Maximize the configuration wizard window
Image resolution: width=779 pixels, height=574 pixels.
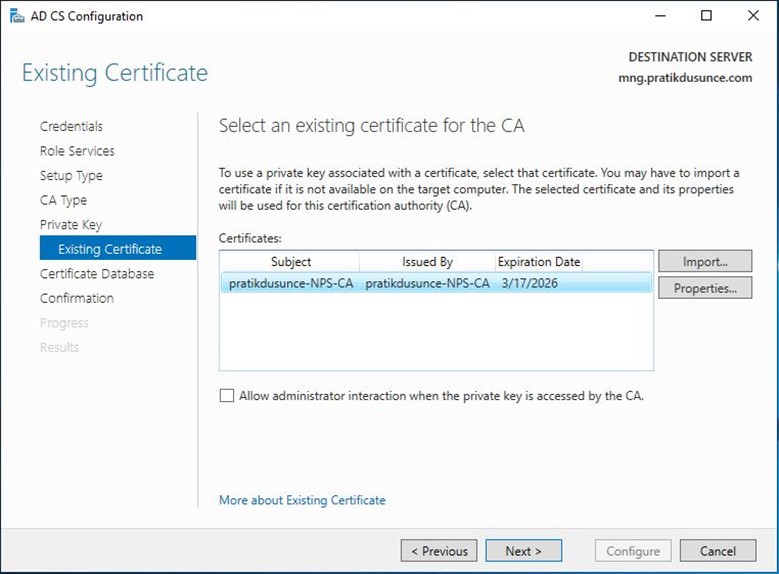[706, 16]
